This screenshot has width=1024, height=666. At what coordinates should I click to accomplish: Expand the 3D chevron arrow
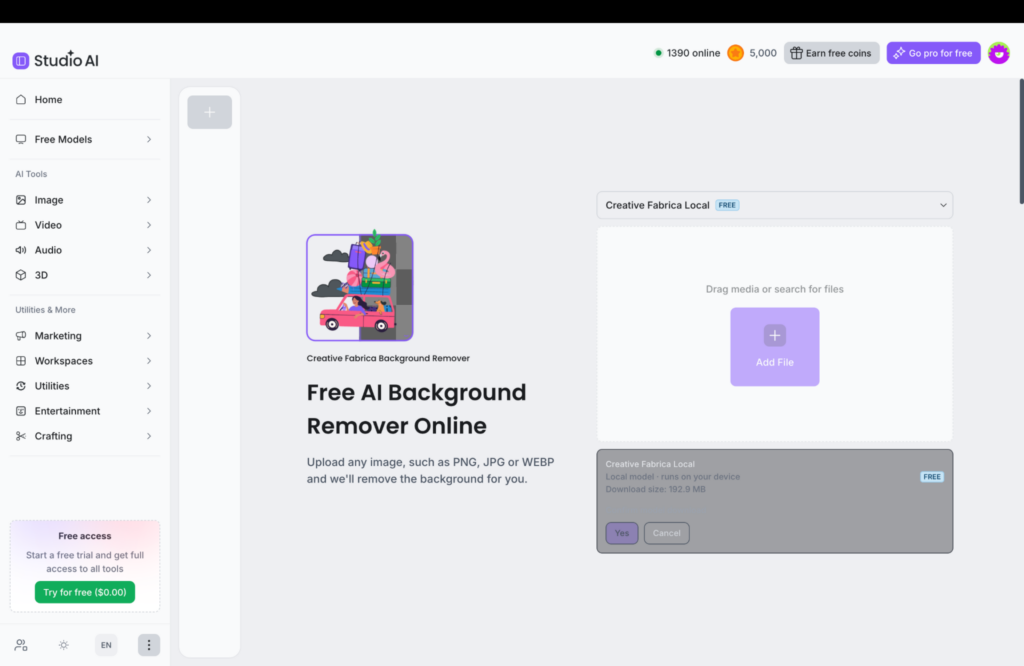point(149,276)
